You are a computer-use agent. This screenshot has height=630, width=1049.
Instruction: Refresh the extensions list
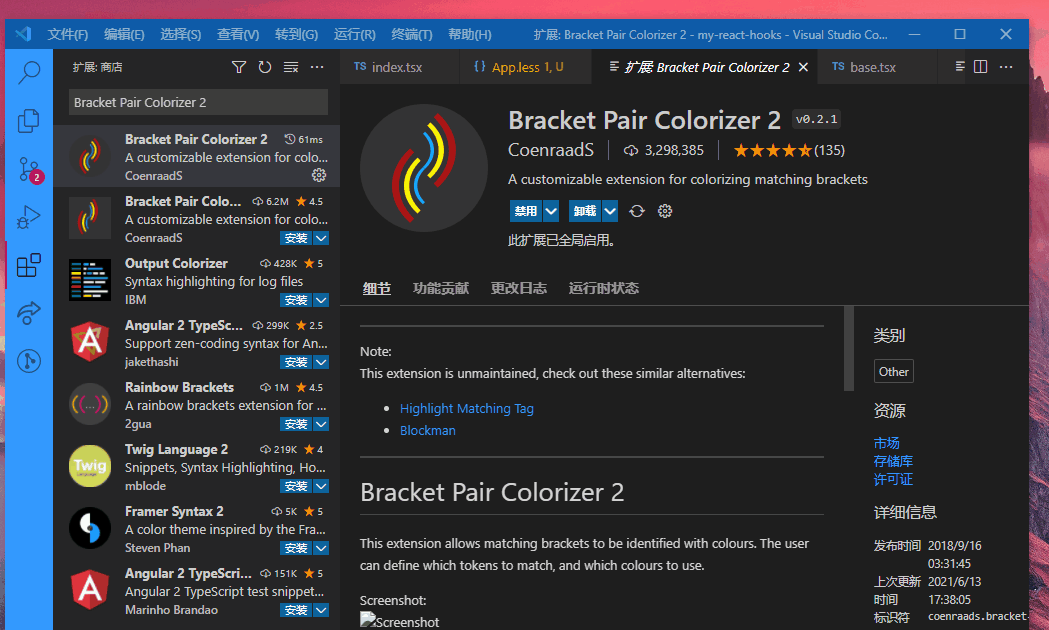pyautogui.click(x=265, y=67)
